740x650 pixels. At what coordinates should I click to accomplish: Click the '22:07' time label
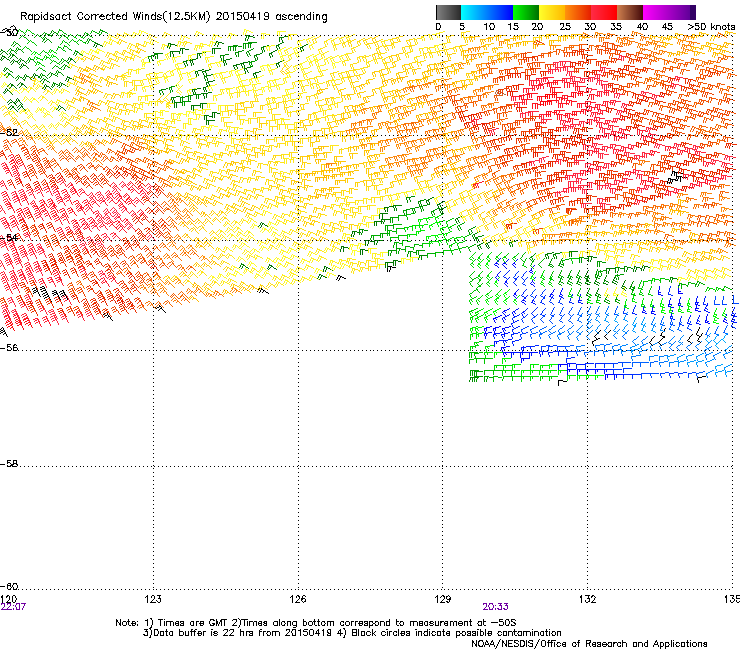pos(13,607)
